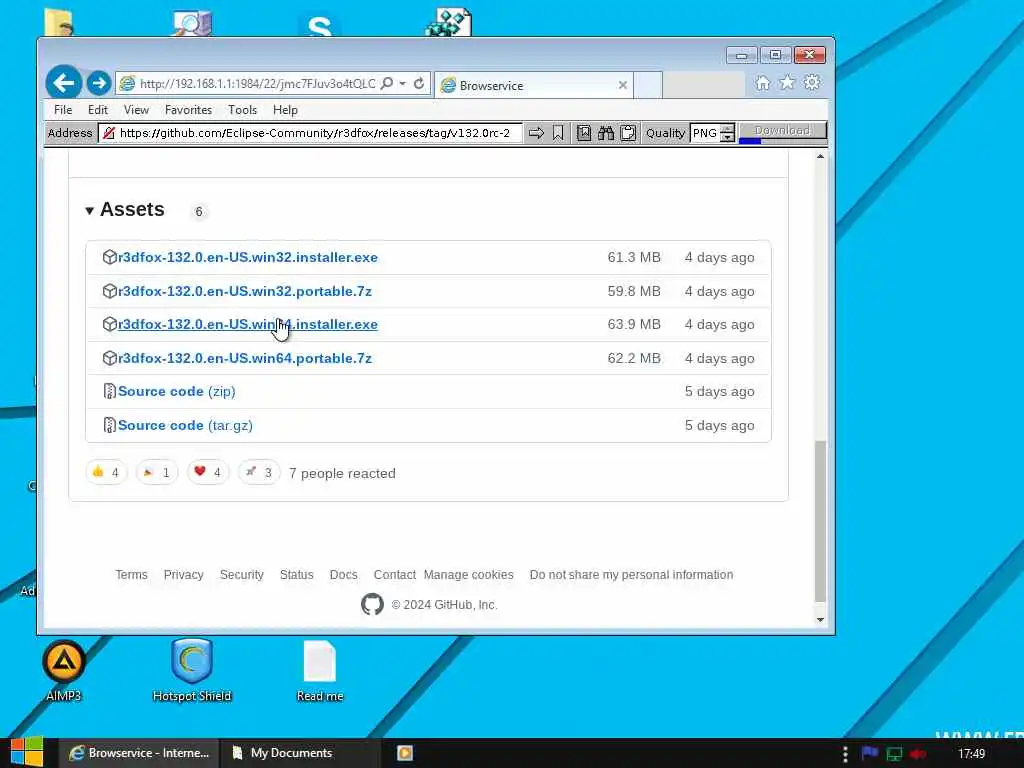The image size is (1024, 768).
Task: Click the Browservice clipboard icon
Action: coord(628,133)
